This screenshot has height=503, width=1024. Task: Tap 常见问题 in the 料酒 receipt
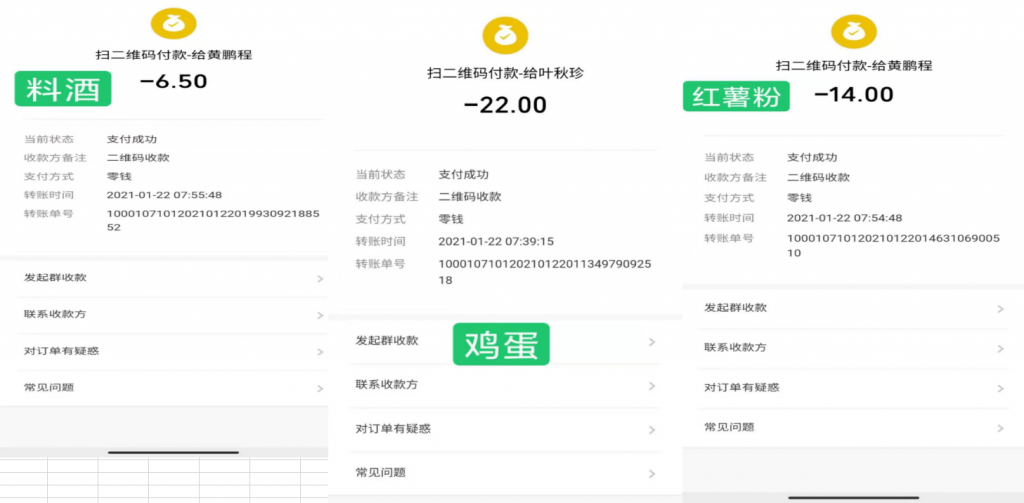tap(49, 387)
